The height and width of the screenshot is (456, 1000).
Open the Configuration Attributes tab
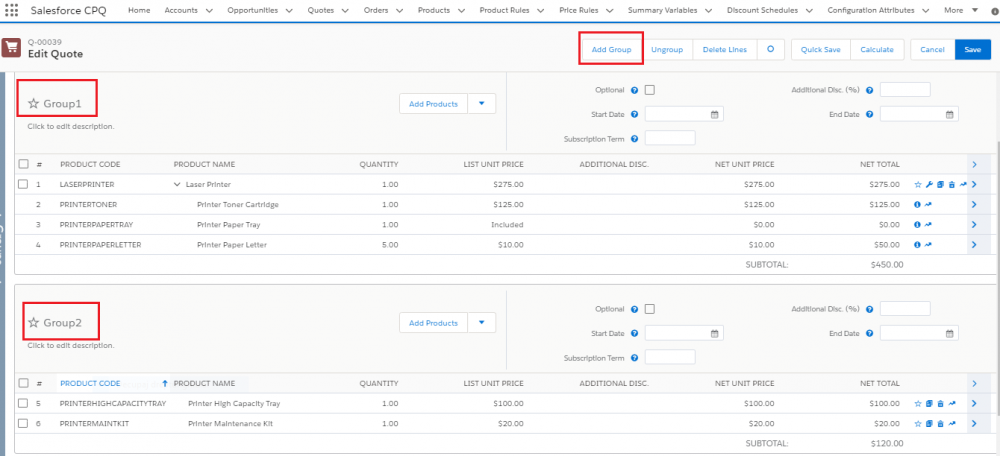pyautogui.click(x=871, y=10)
